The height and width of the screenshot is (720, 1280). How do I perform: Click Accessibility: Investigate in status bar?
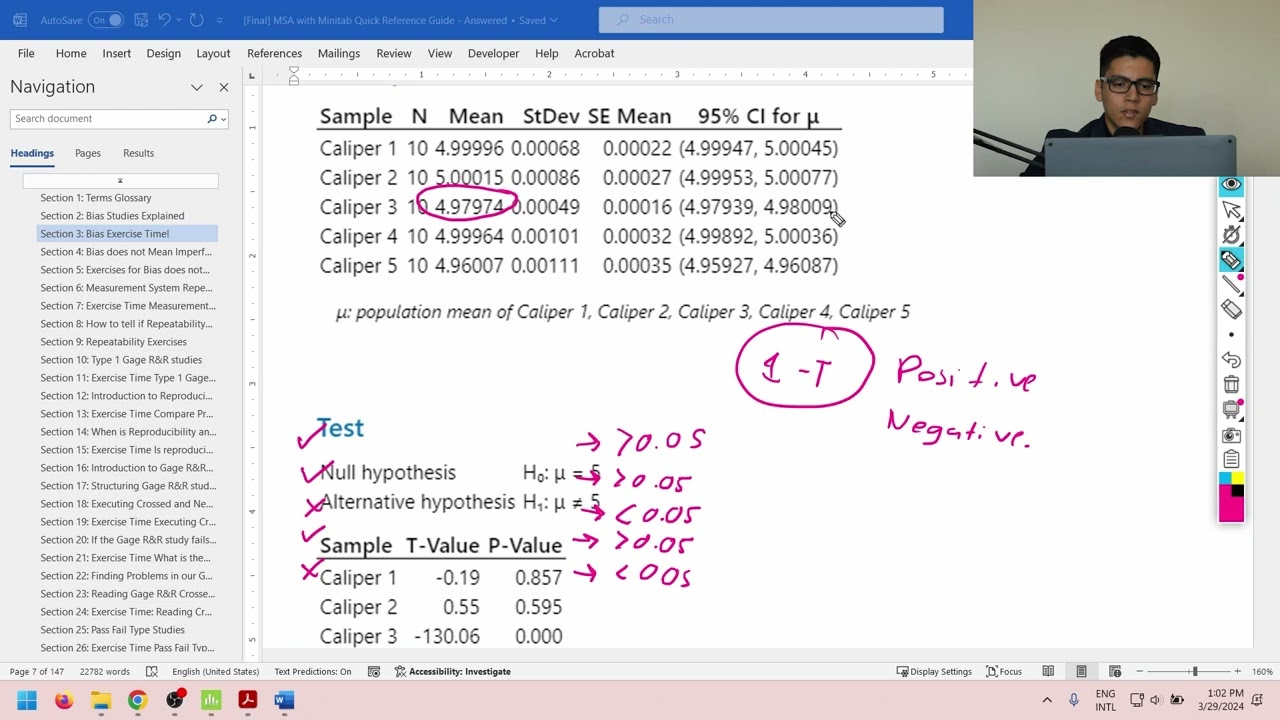[x=453, y=672]
